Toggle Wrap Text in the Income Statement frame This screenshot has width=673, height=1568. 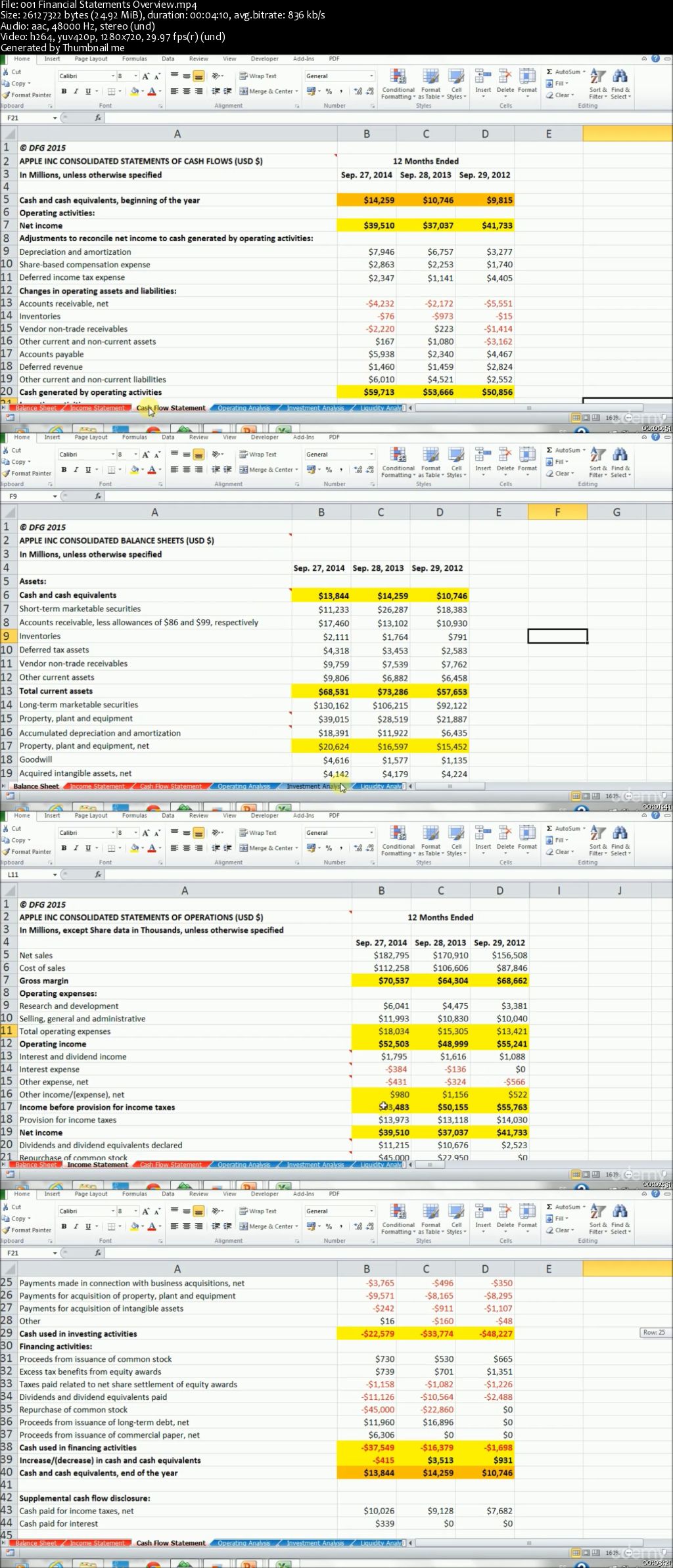click(x=258, y=832)
